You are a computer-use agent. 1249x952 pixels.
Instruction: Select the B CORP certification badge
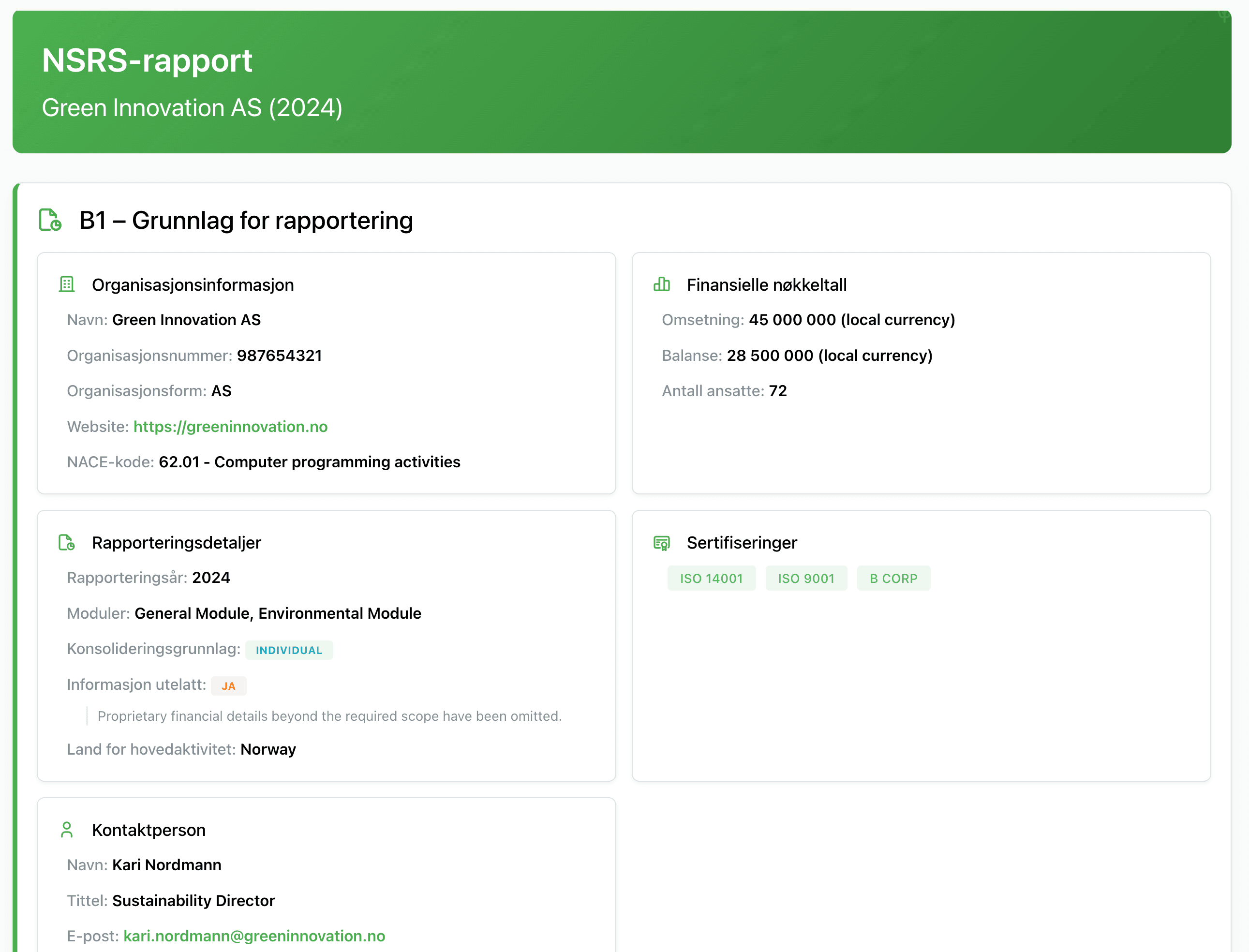(893, 578)
